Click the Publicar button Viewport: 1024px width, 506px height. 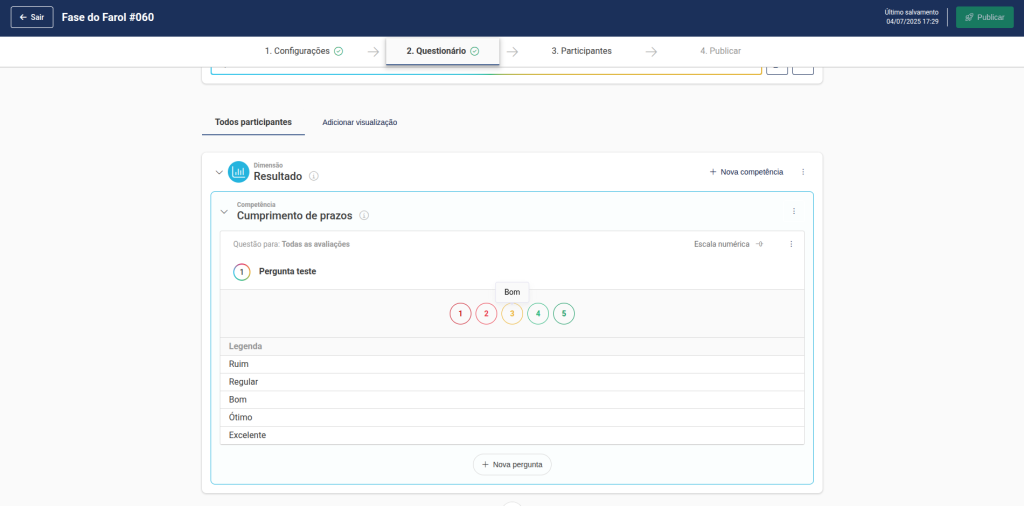click(984, 17)
